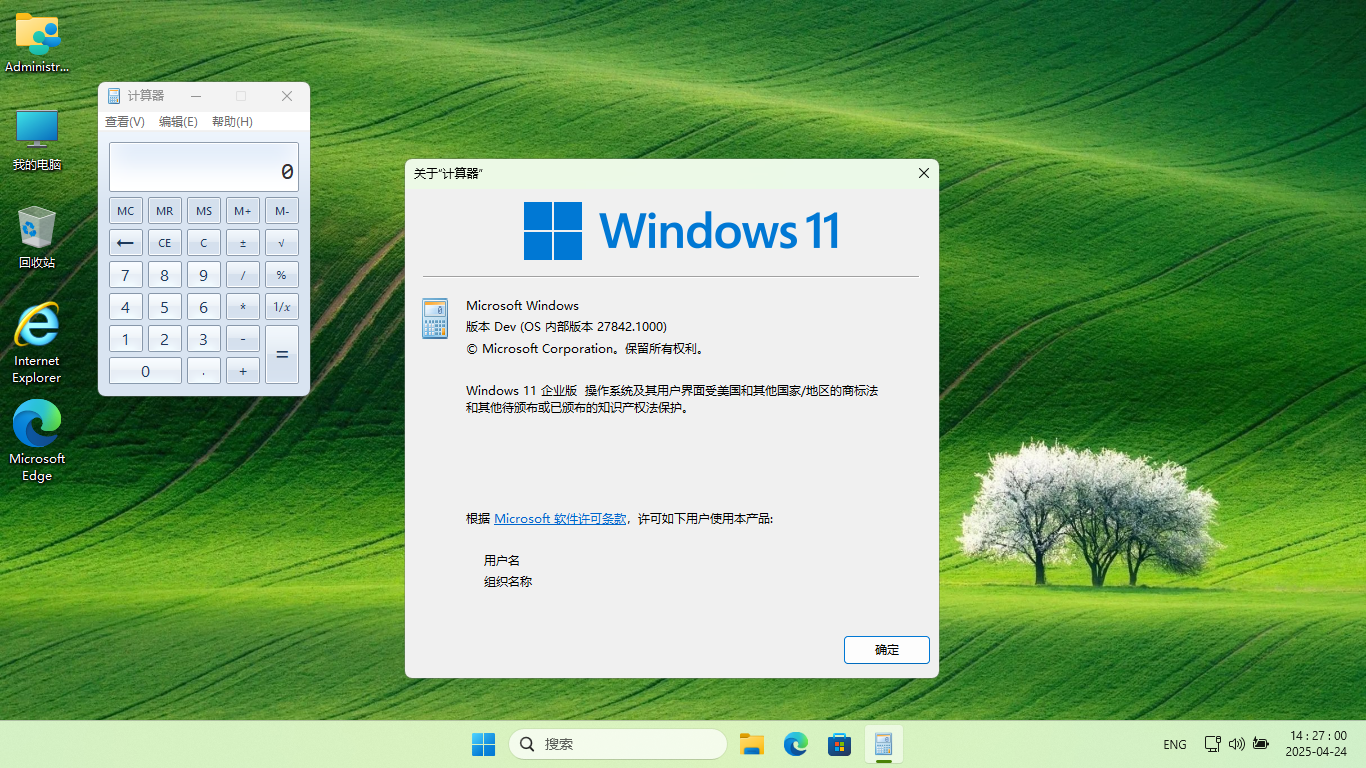
Task: Click the calculator icon in the title bar
Action: point(114,96)
